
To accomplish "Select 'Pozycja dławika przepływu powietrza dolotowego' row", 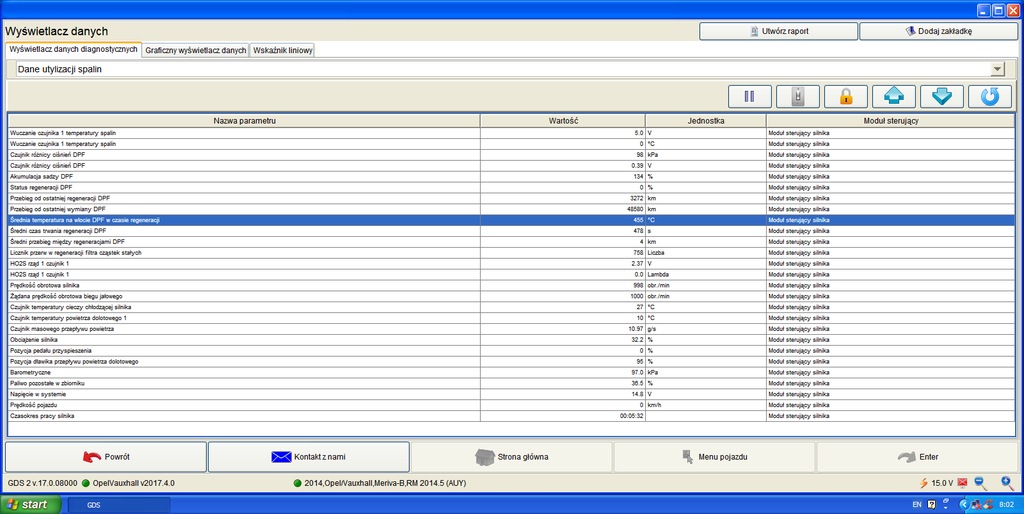I will tap(511, 361).
